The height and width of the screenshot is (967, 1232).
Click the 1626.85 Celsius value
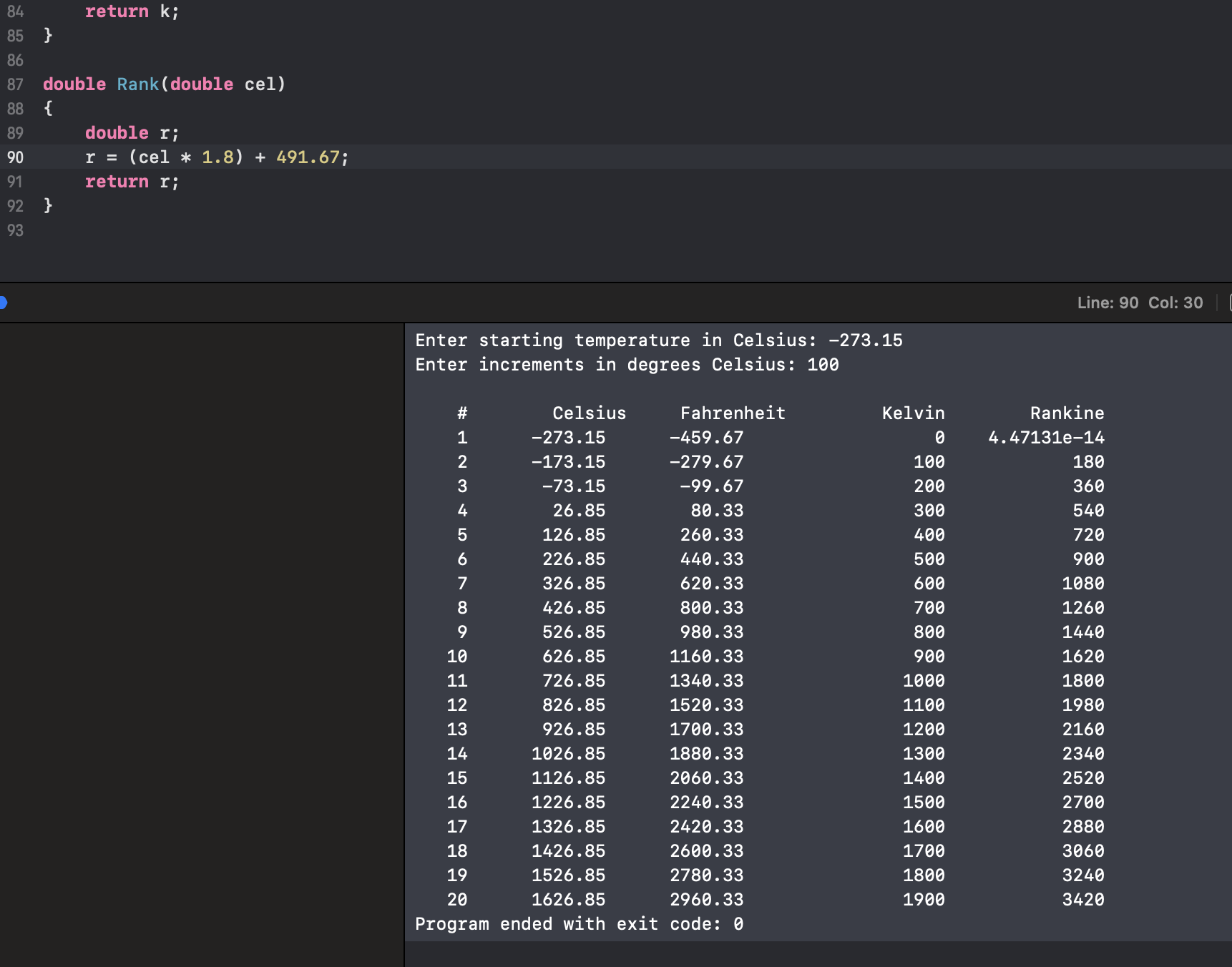[568, 900]
